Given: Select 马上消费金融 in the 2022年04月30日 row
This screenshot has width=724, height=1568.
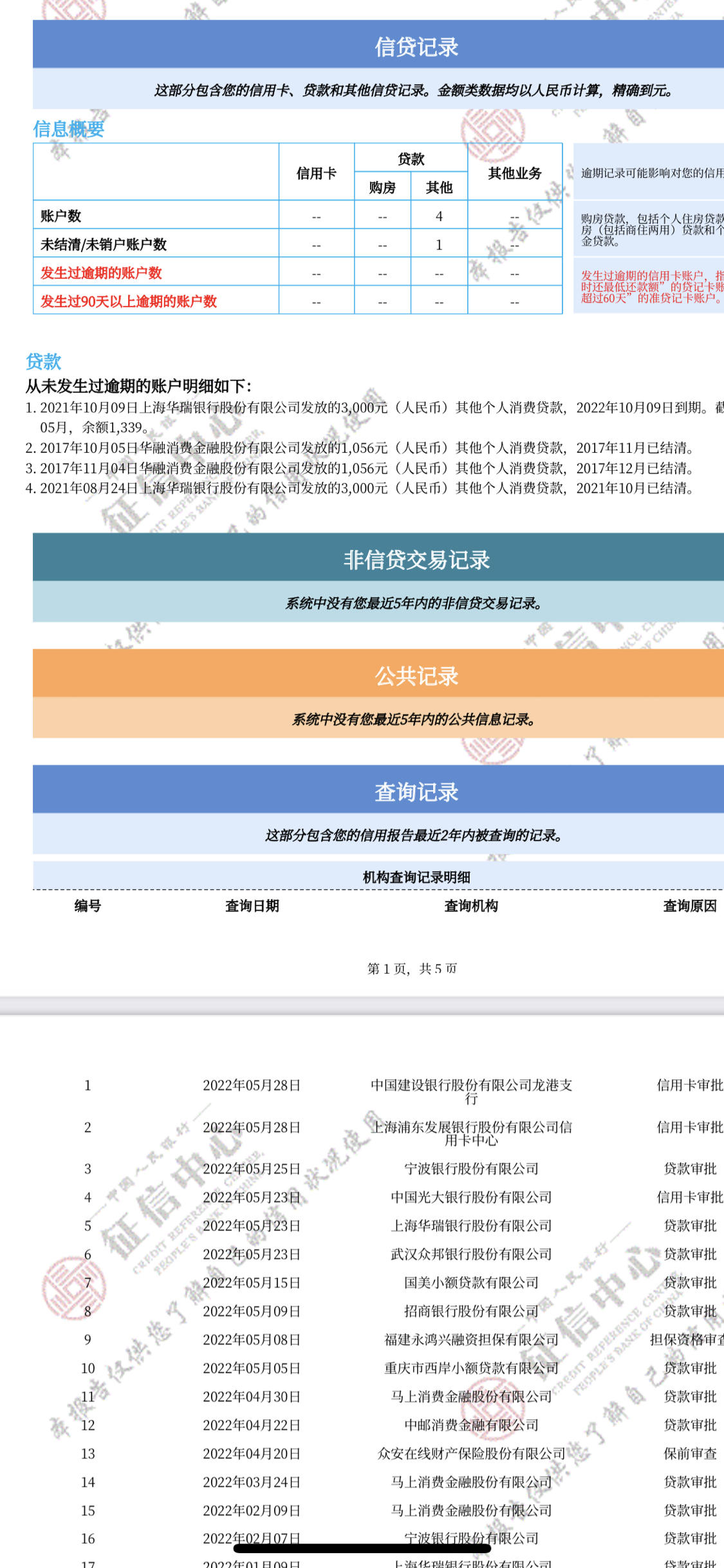Looking at the screenshot, I should point(471,1397).
